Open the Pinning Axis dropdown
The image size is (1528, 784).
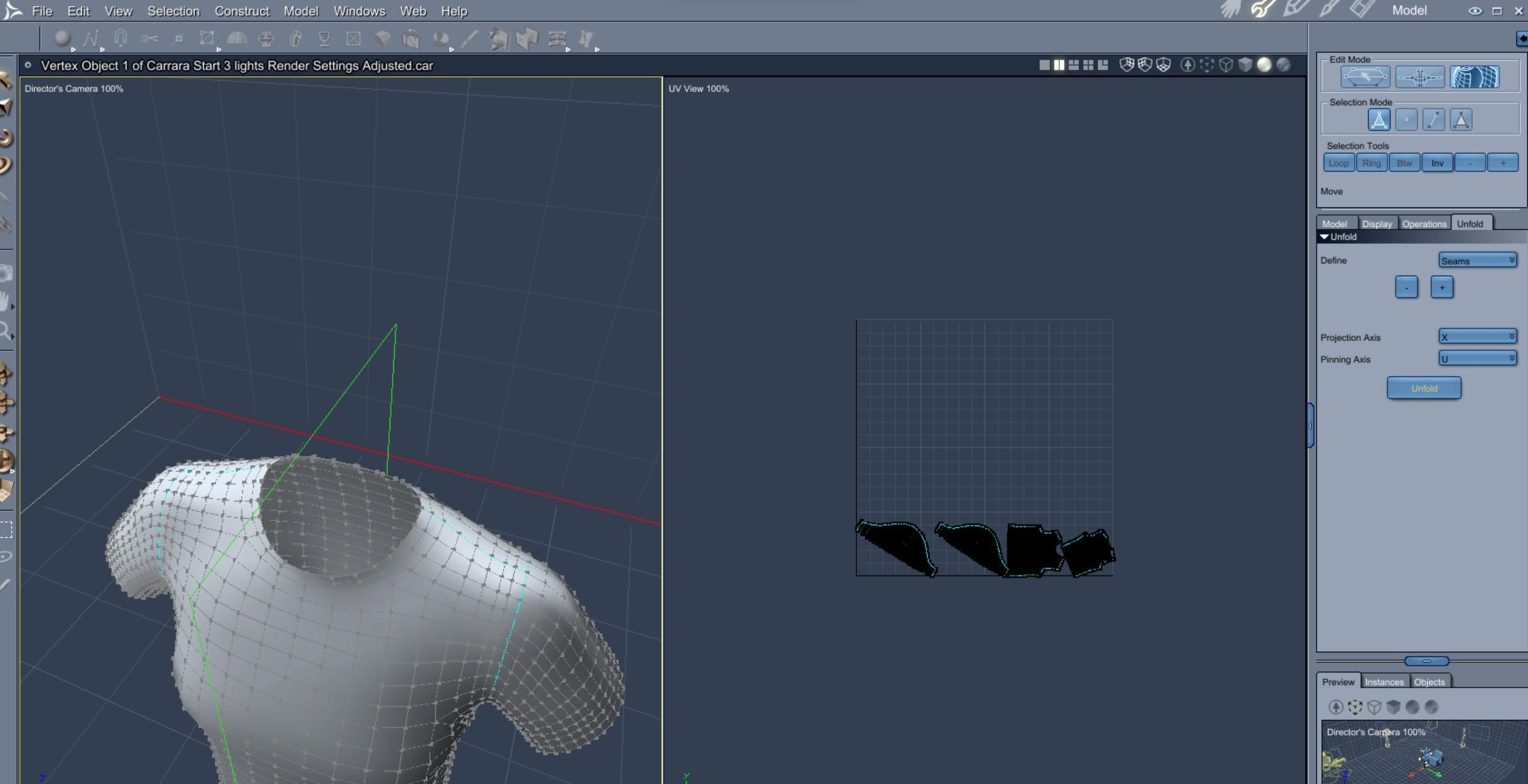1477,359
